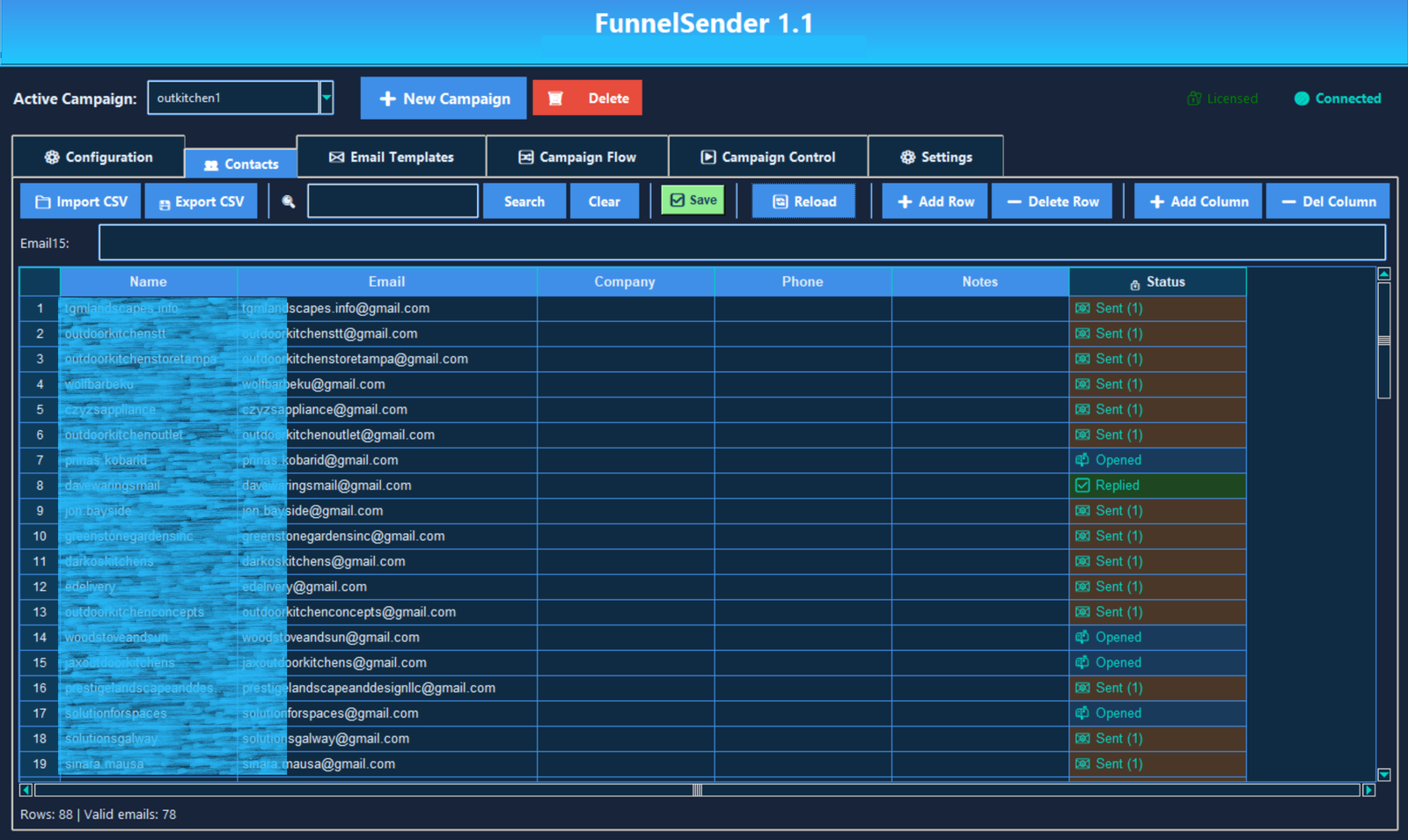Click the Sent envelope icon on row 1
1408x840 pixels.
(x=1082, y=308)
